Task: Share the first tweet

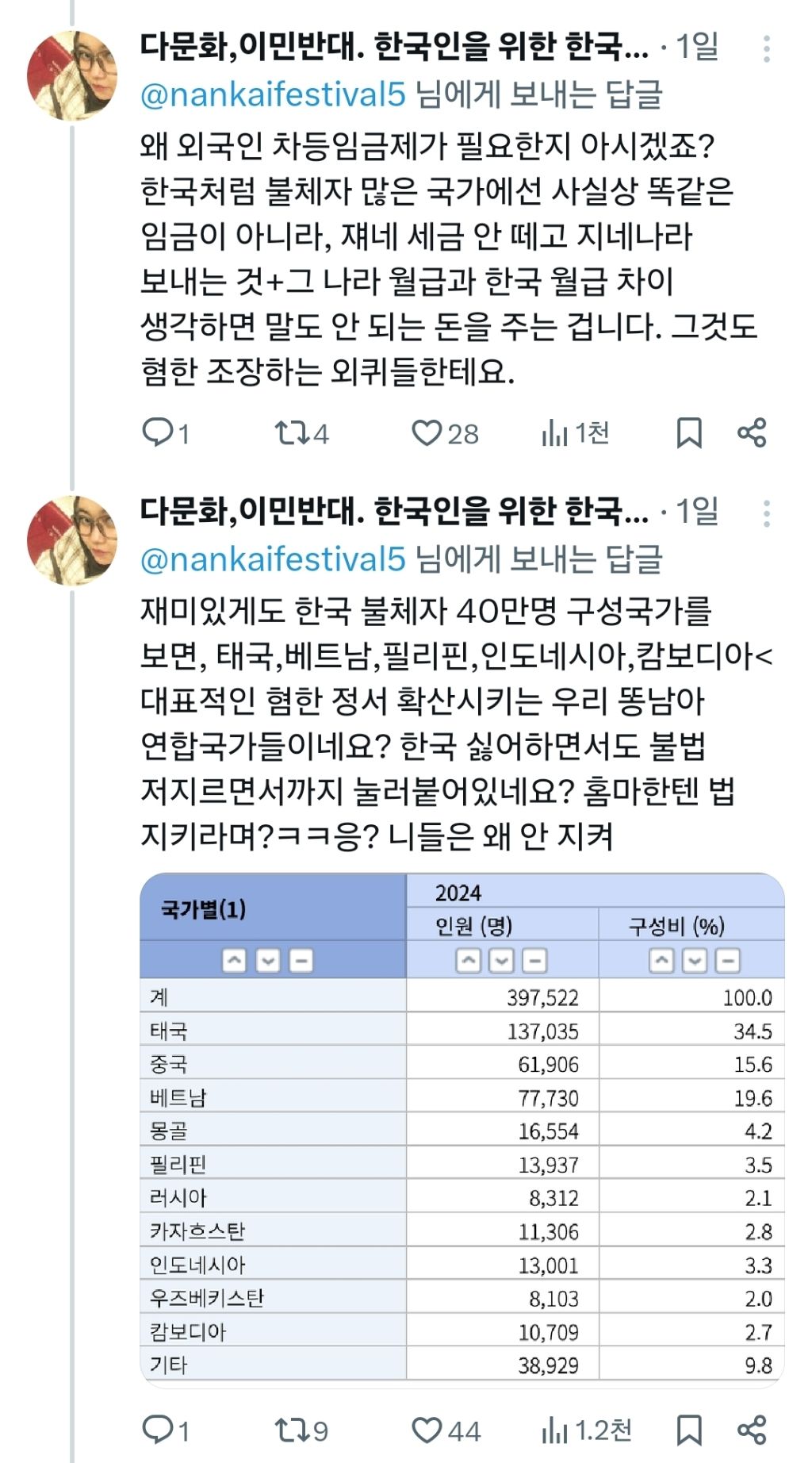Action: point(752,433)
